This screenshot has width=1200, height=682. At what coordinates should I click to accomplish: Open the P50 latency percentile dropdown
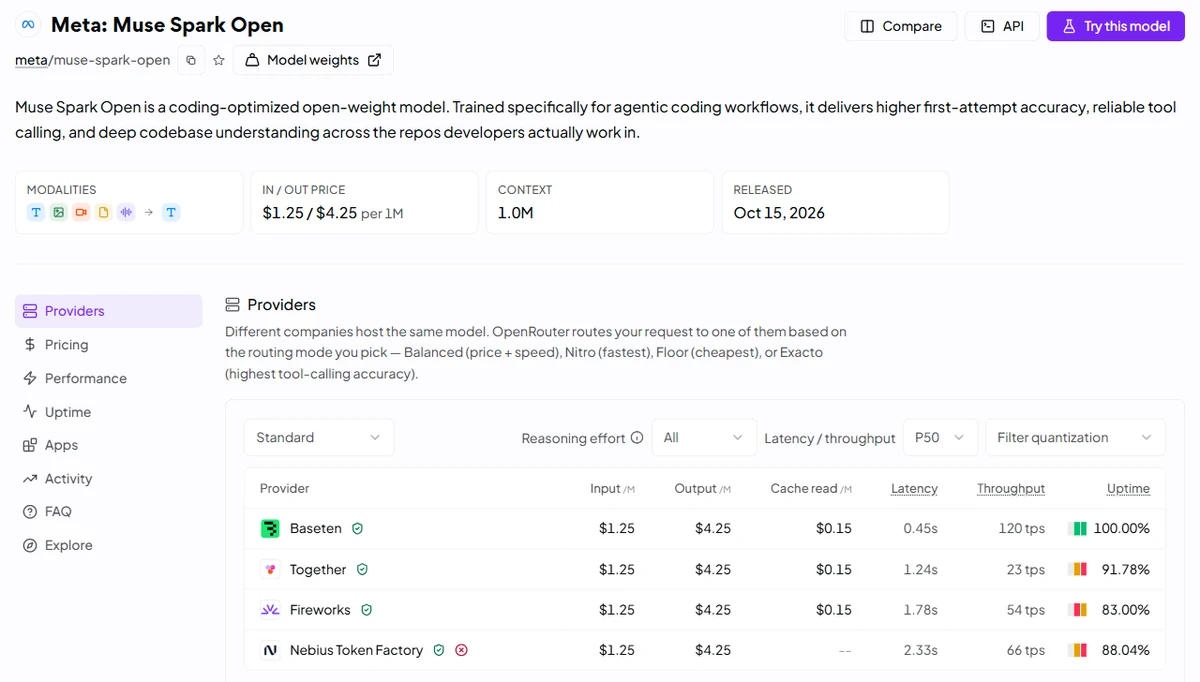[x=940, y=437]
